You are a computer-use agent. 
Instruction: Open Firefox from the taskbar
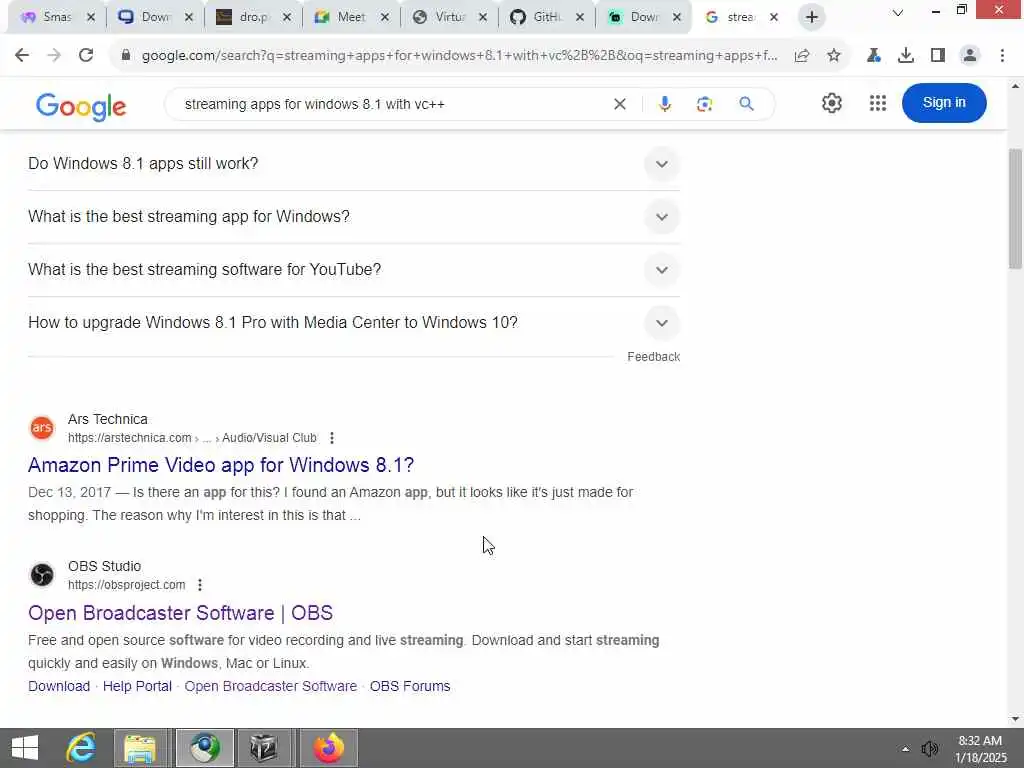point(328,748)
